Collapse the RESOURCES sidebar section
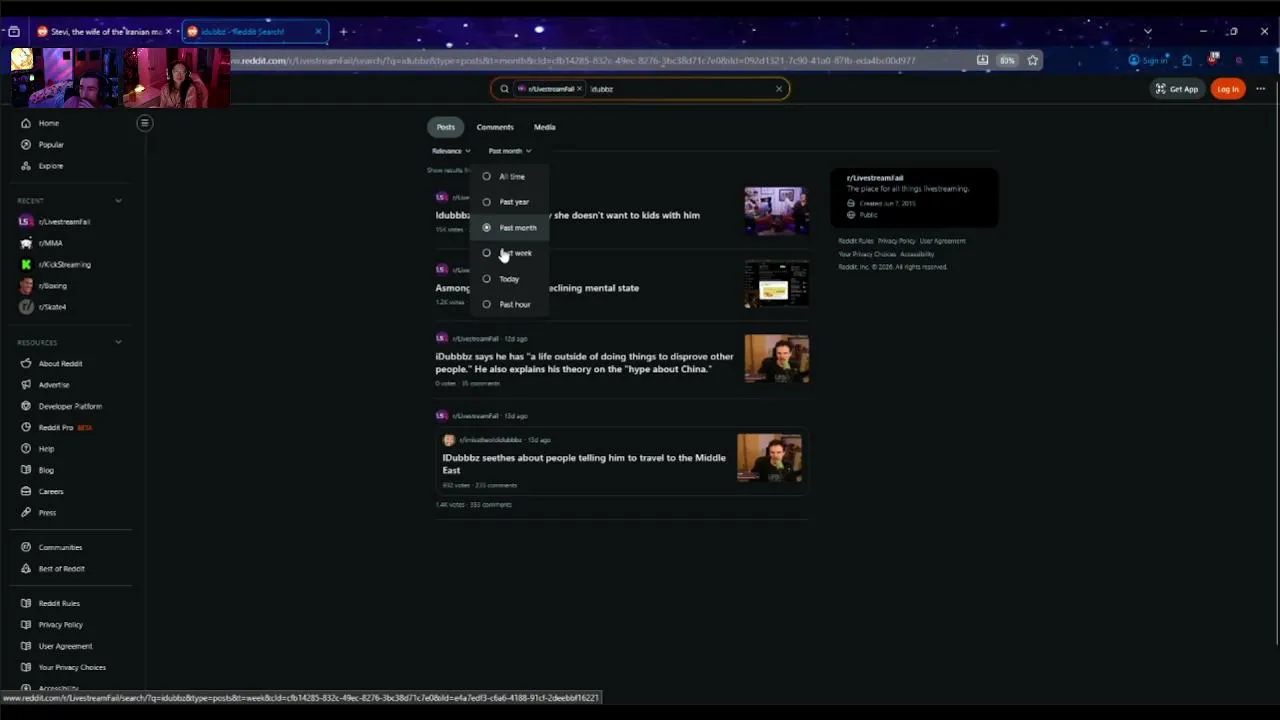The image size is (1280, 720). coord(118,343)
